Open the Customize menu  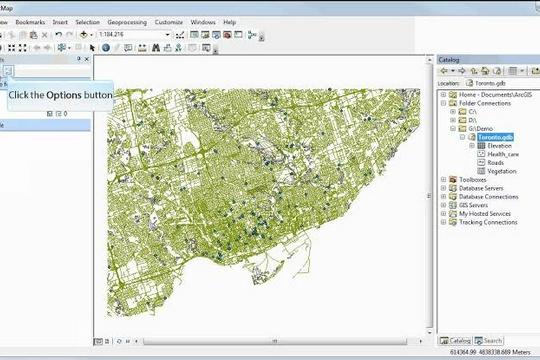pos(169,22)
